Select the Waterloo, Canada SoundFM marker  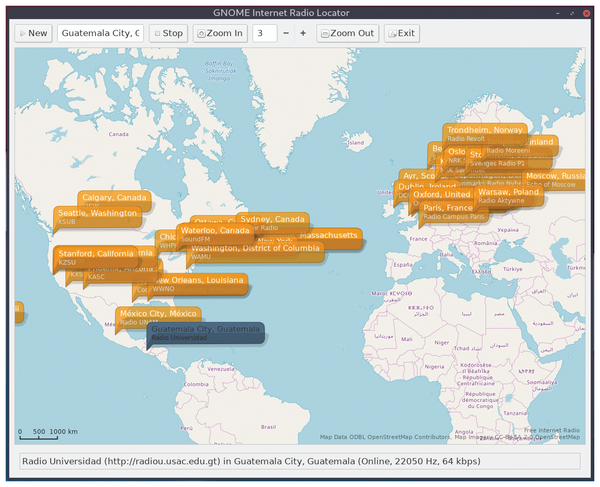pyautogui.click(x=215, y=234)
